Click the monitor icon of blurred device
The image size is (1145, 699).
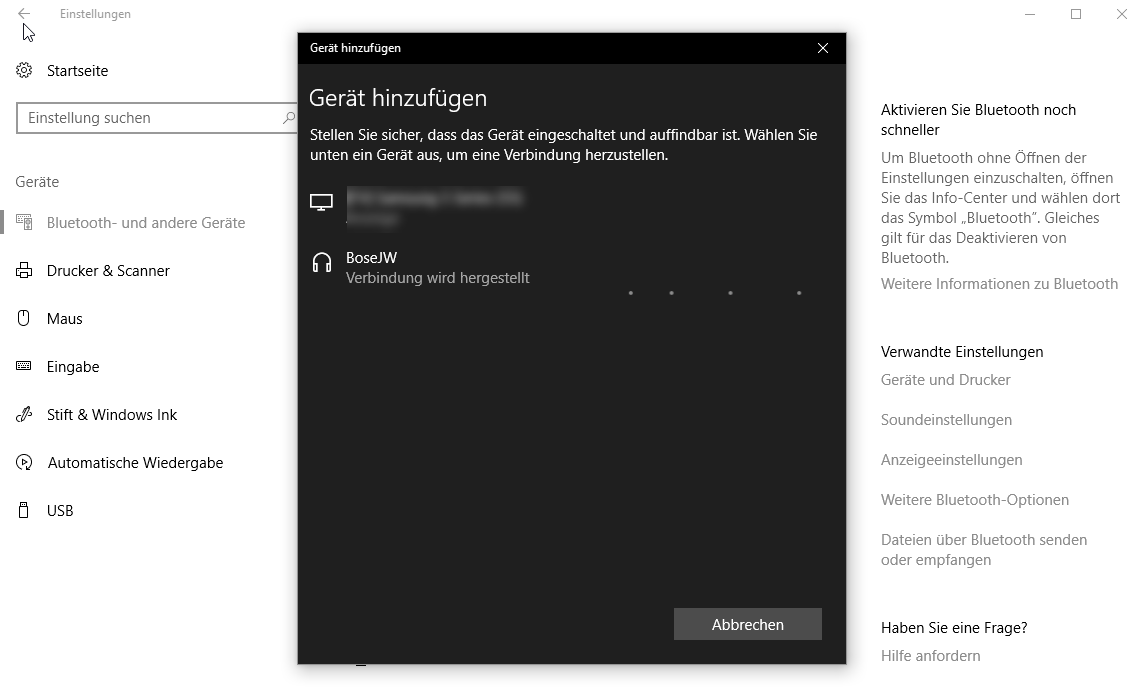click(x=322, y=203)
